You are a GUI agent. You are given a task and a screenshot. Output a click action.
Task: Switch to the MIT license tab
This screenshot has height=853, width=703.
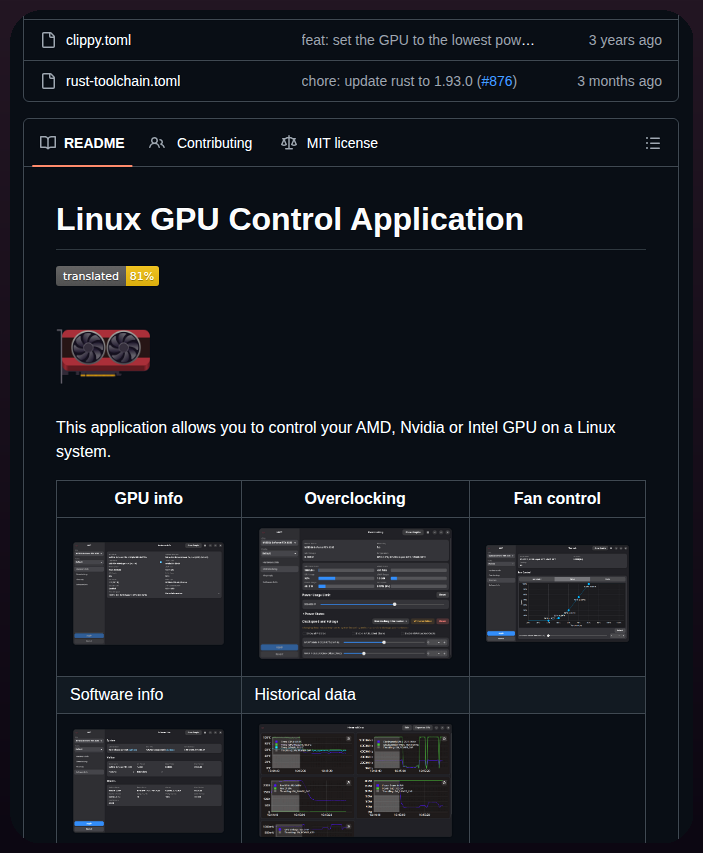point(329,143)
